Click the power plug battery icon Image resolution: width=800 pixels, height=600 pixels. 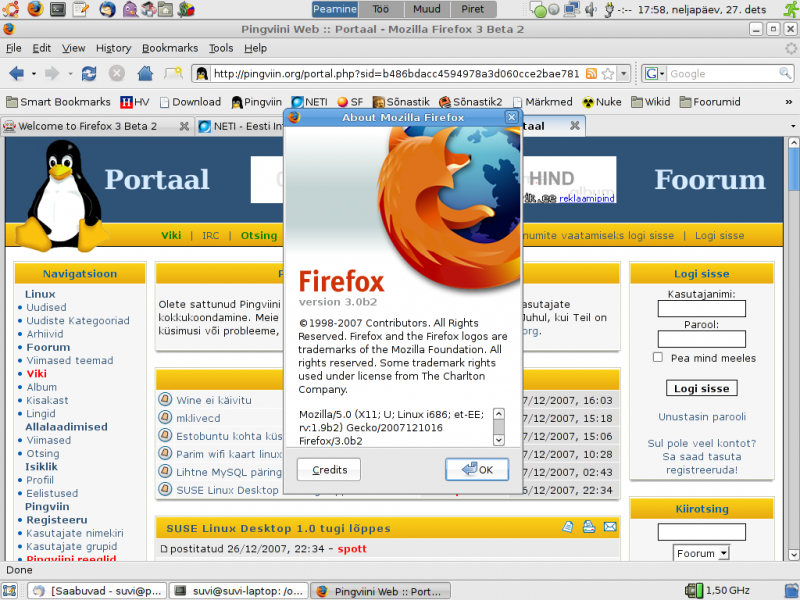pyautogui.click(x=609, y=9)
